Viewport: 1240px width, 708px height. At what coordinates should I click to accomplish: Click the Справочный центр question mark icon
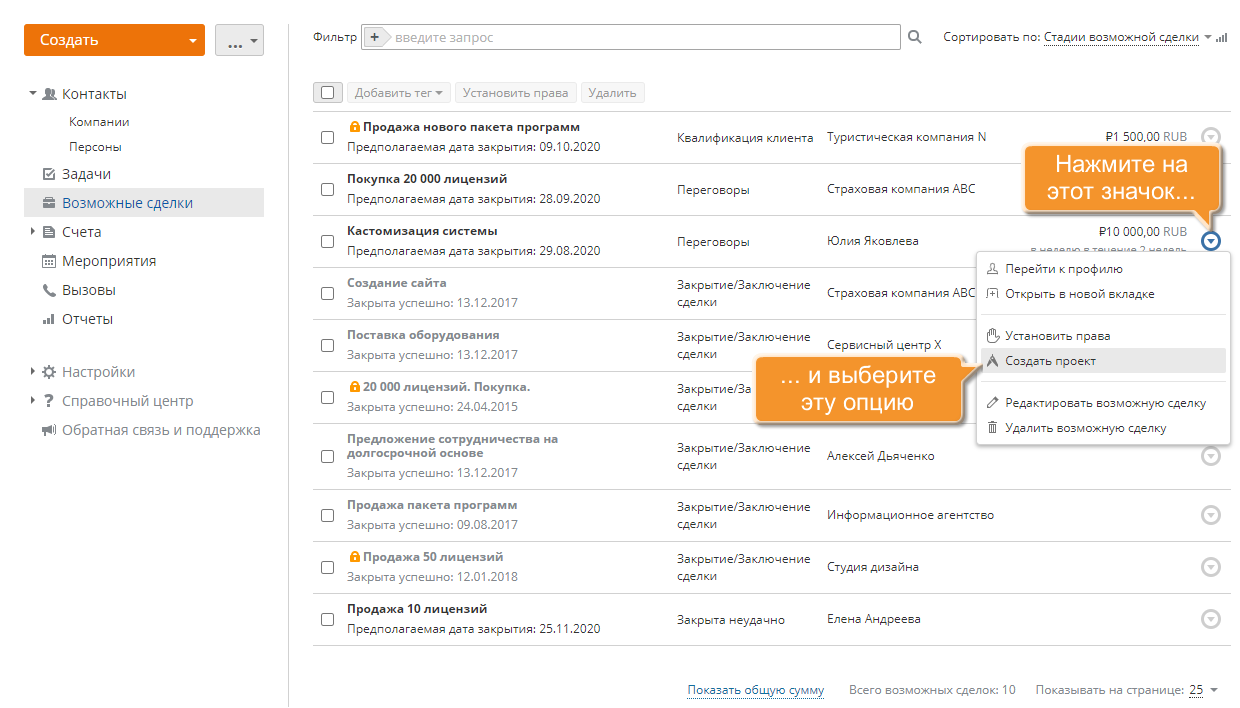(48, 401)
